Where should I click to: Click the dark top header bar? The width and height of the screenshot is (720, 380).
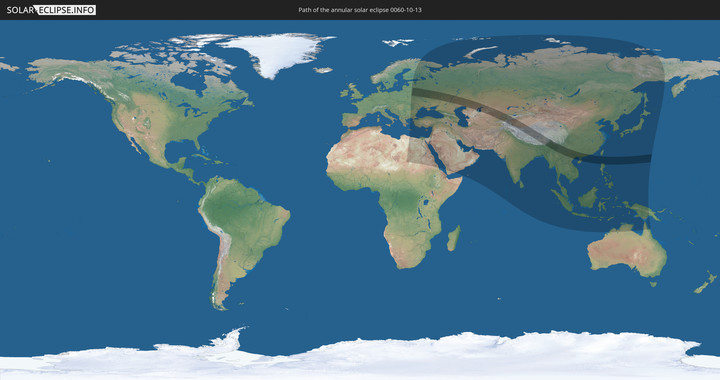[x=360, y=10]
